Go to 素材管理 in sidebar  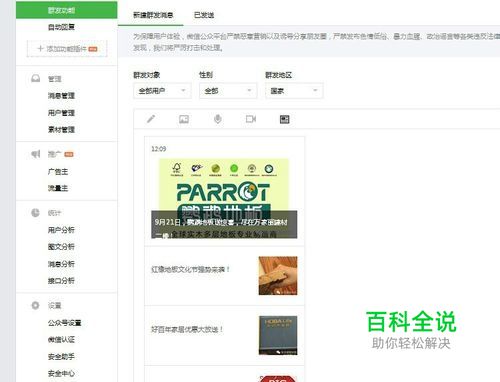tap(61, 129)
